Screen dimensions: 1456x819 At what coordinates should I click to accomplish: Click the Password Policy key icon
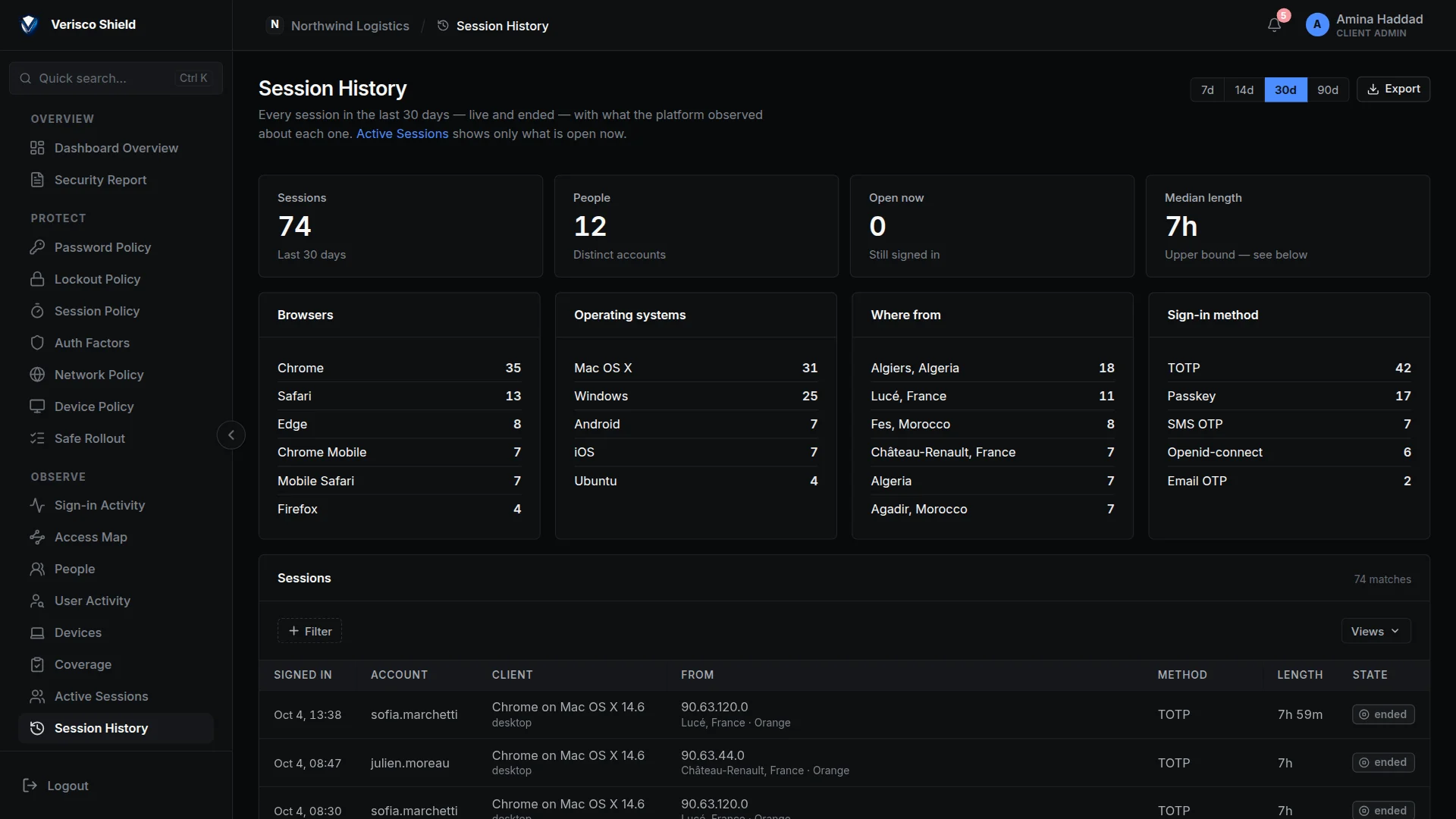click(37, 247)
